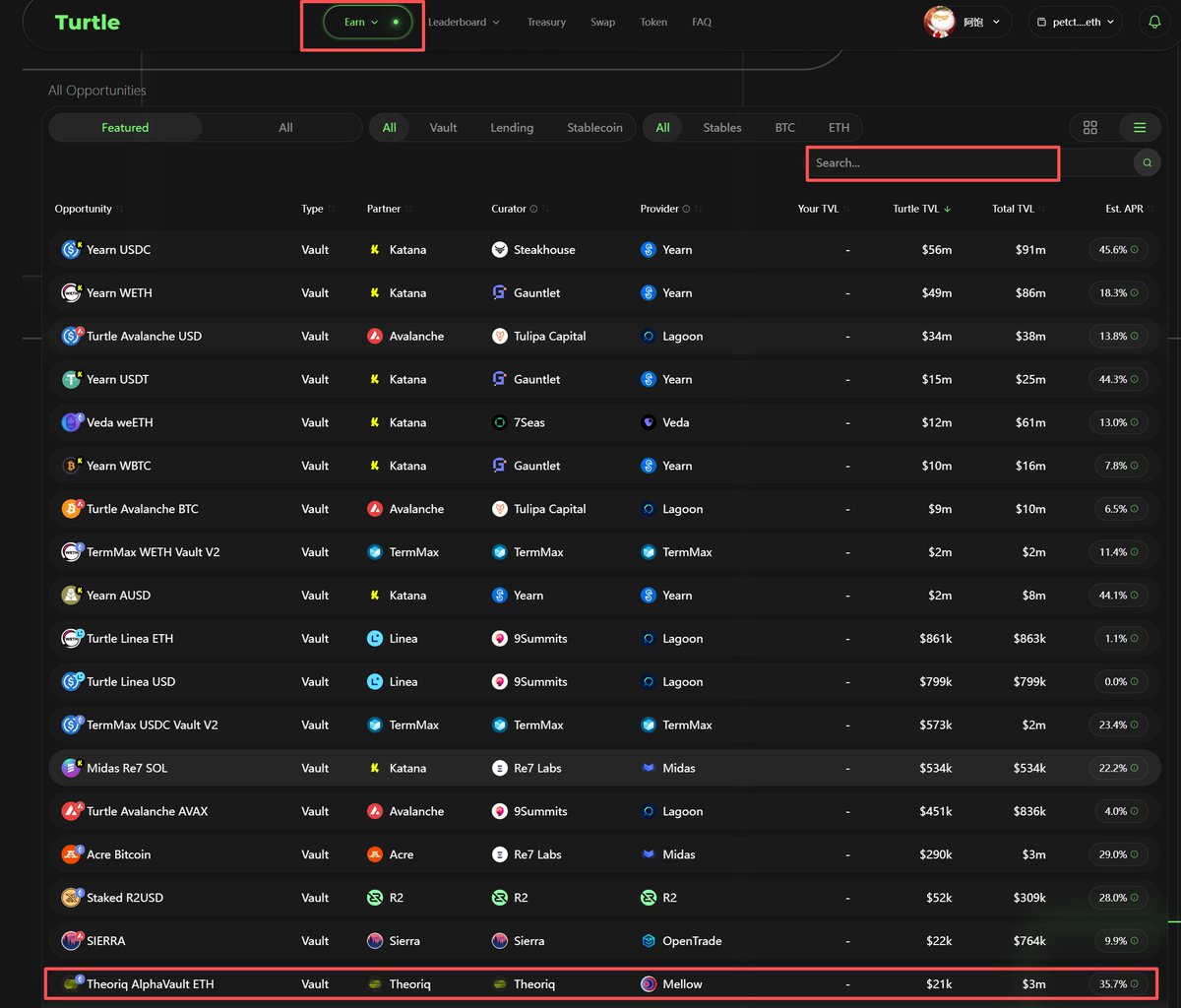The height and width of the screenshot is (1008, 1181).
Task: Click the green search magnifier button
Action: point(1147,163)
